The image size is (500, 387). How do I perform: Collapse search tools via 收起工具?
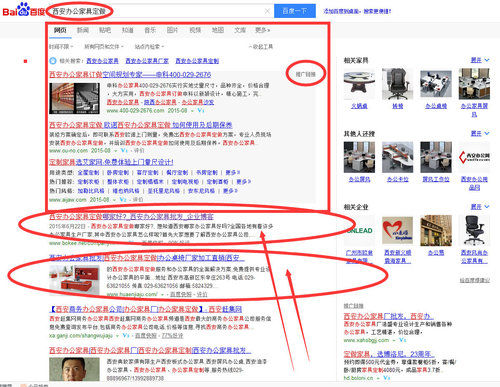tap(261, 46)
